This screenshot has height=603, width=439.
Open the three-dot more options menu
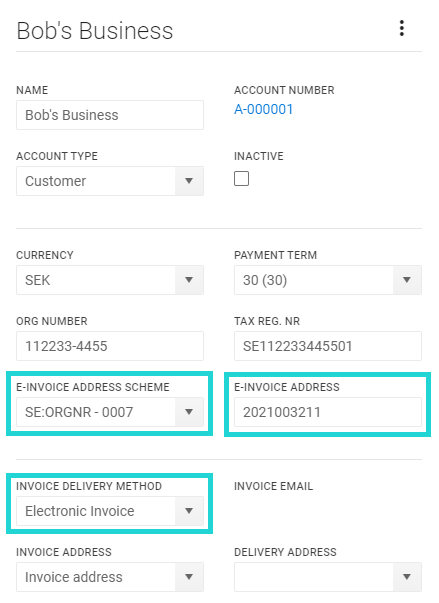tap(402, 28)
